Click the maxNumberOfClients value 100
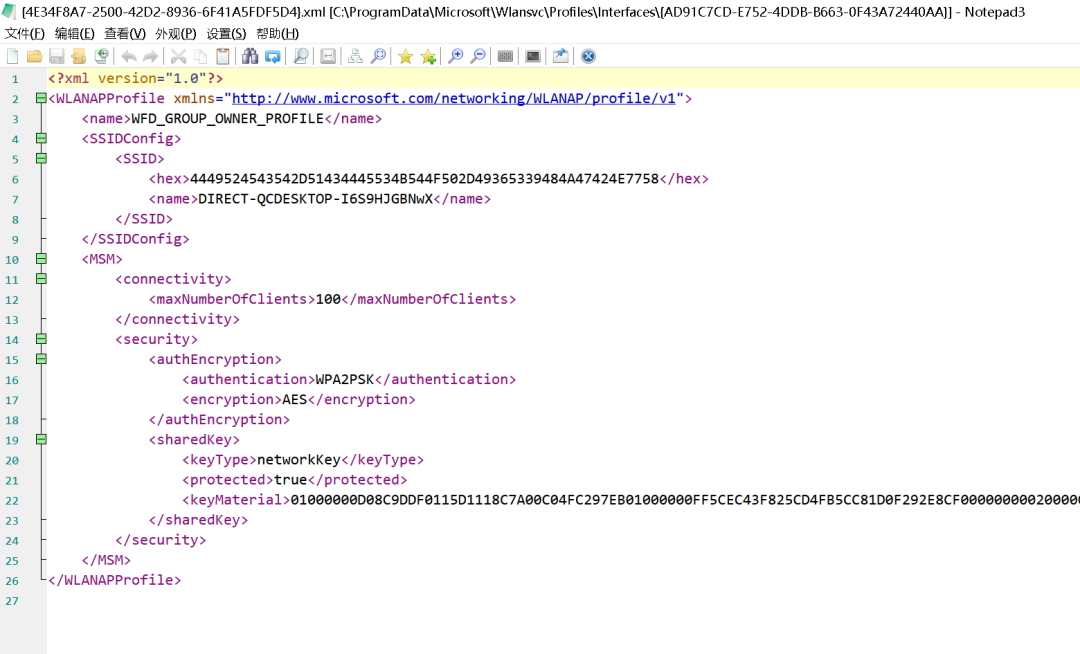This screenshot has width=1080, height=654. tap(329, 299)
